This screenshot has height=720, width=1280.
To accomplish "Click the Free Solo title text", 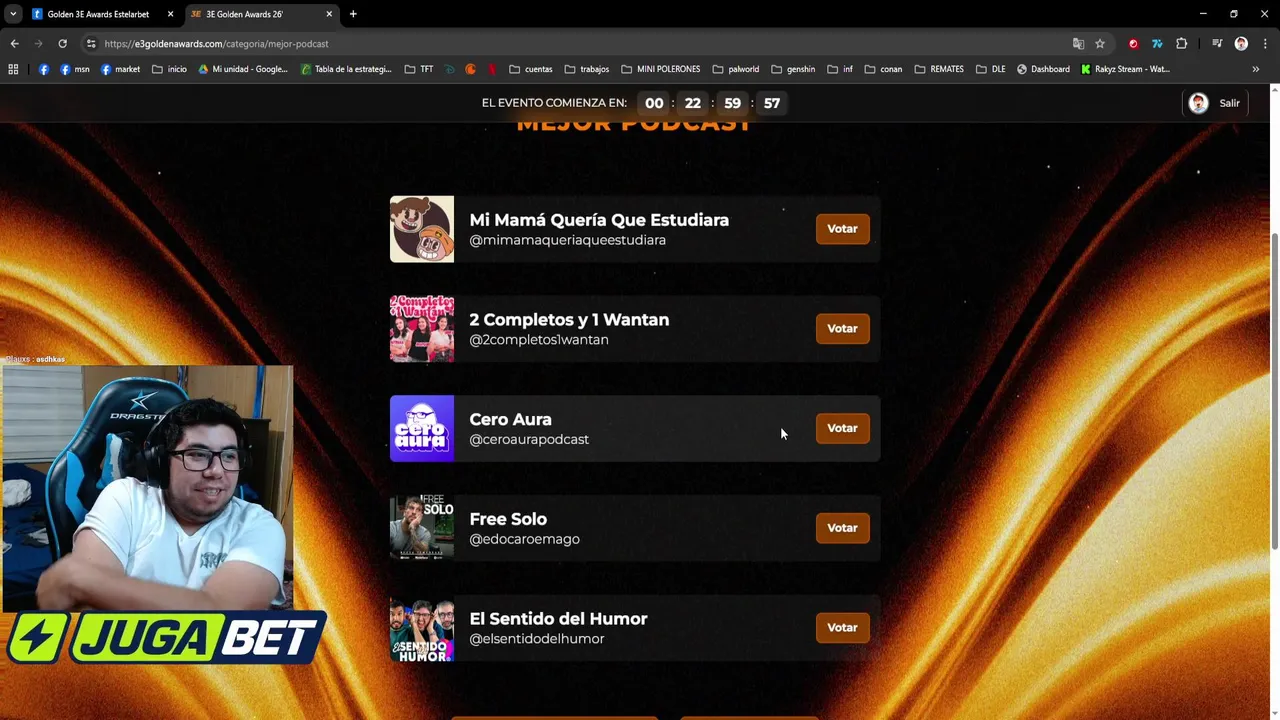I will (508, 519).
